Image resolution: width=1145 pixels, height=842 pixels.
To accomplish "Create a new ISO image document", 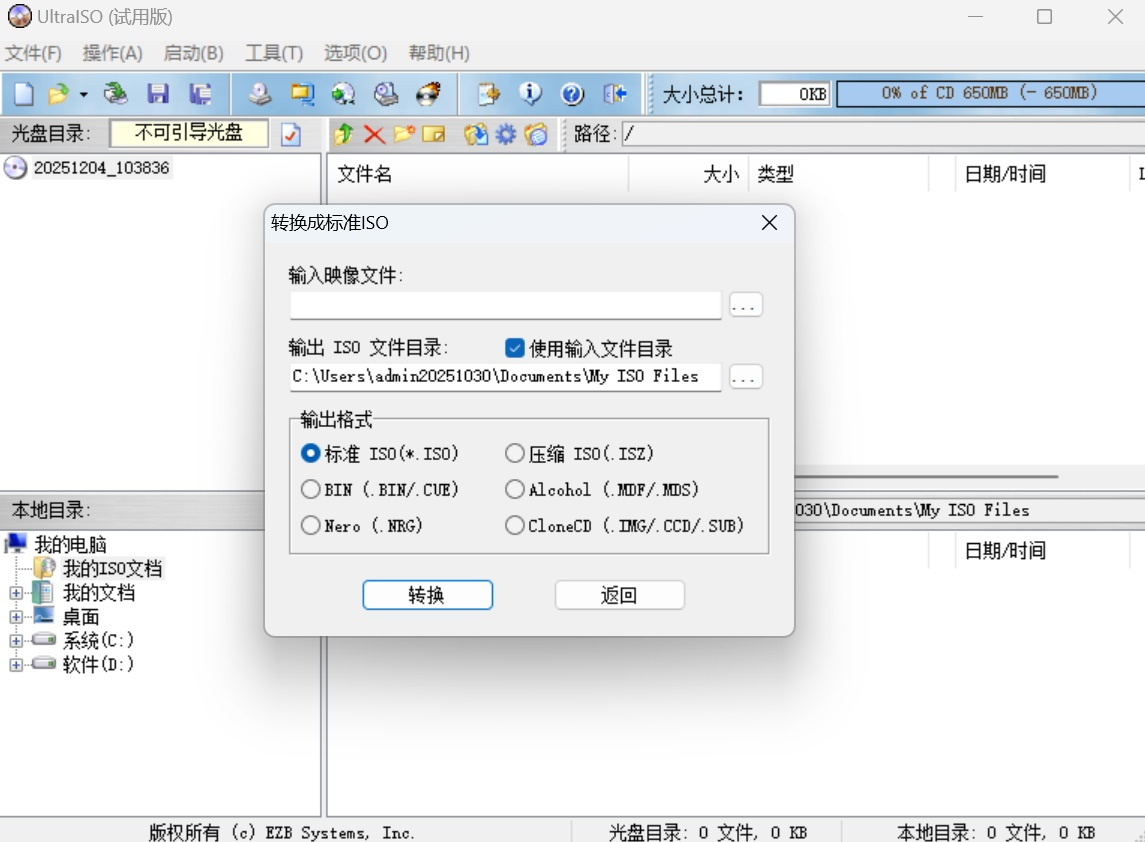I will click(21, 93).
